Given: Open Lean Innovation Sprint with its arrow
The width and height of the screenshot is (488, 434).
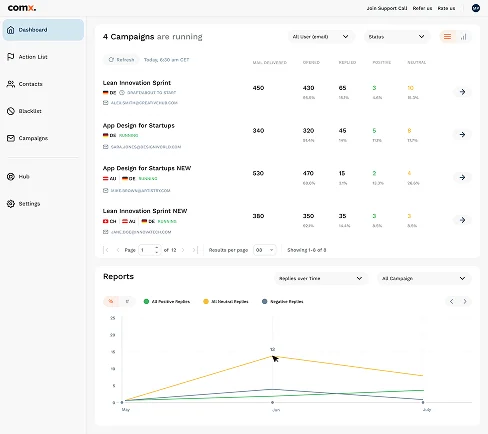Looking at the screenshot, I should [462, 92].
